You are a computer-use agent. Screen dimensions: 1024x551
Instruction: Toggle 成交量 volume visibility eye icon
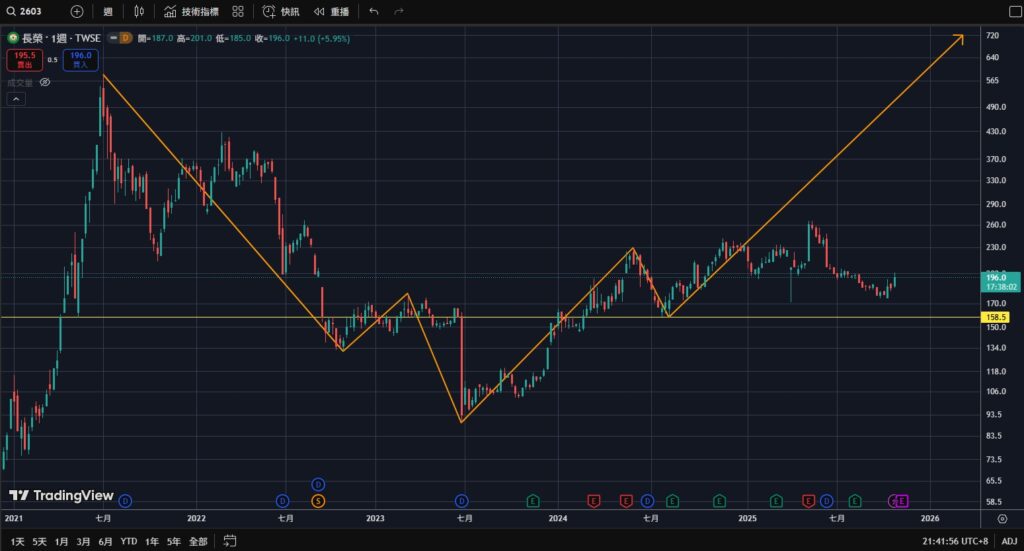coord(45,83)
